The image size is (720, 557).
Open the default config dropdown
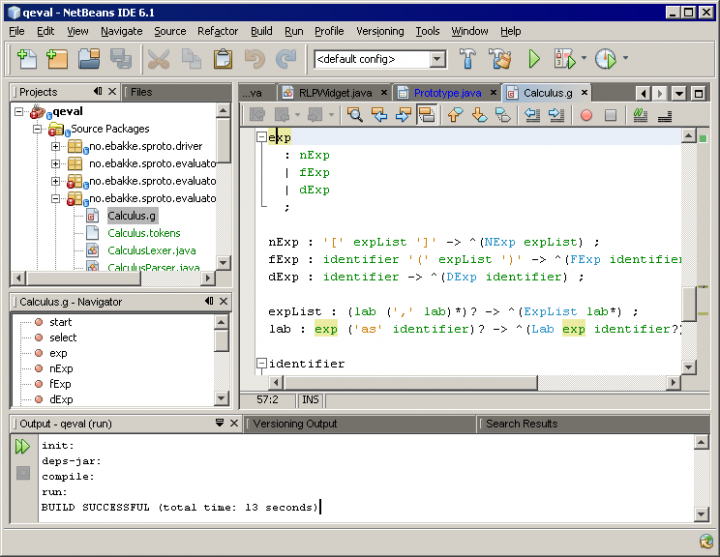click(x=437, y=59)
